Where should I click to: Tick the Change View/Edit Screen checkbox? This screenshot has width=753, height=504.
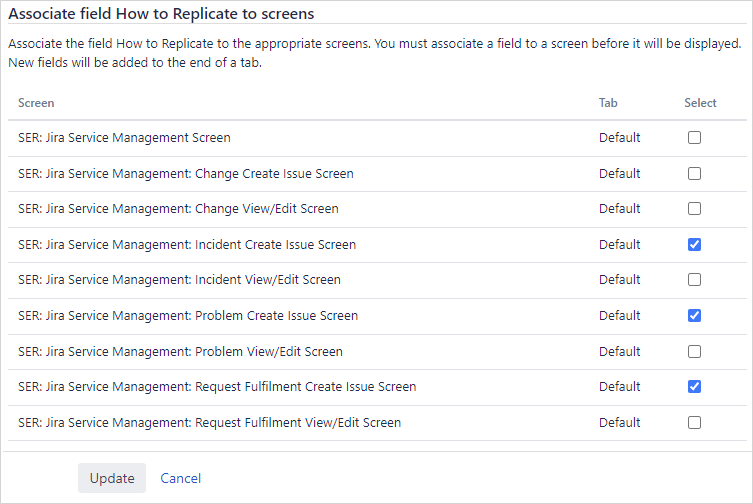[x=694, y=209]
